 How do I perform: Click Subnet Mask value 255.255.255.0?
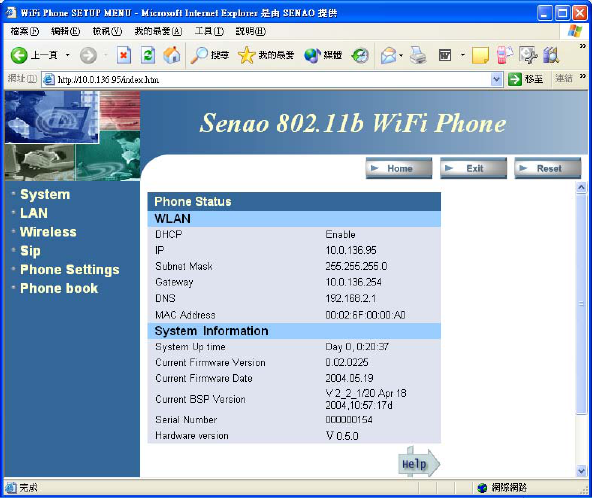click(x=356, y=266)
